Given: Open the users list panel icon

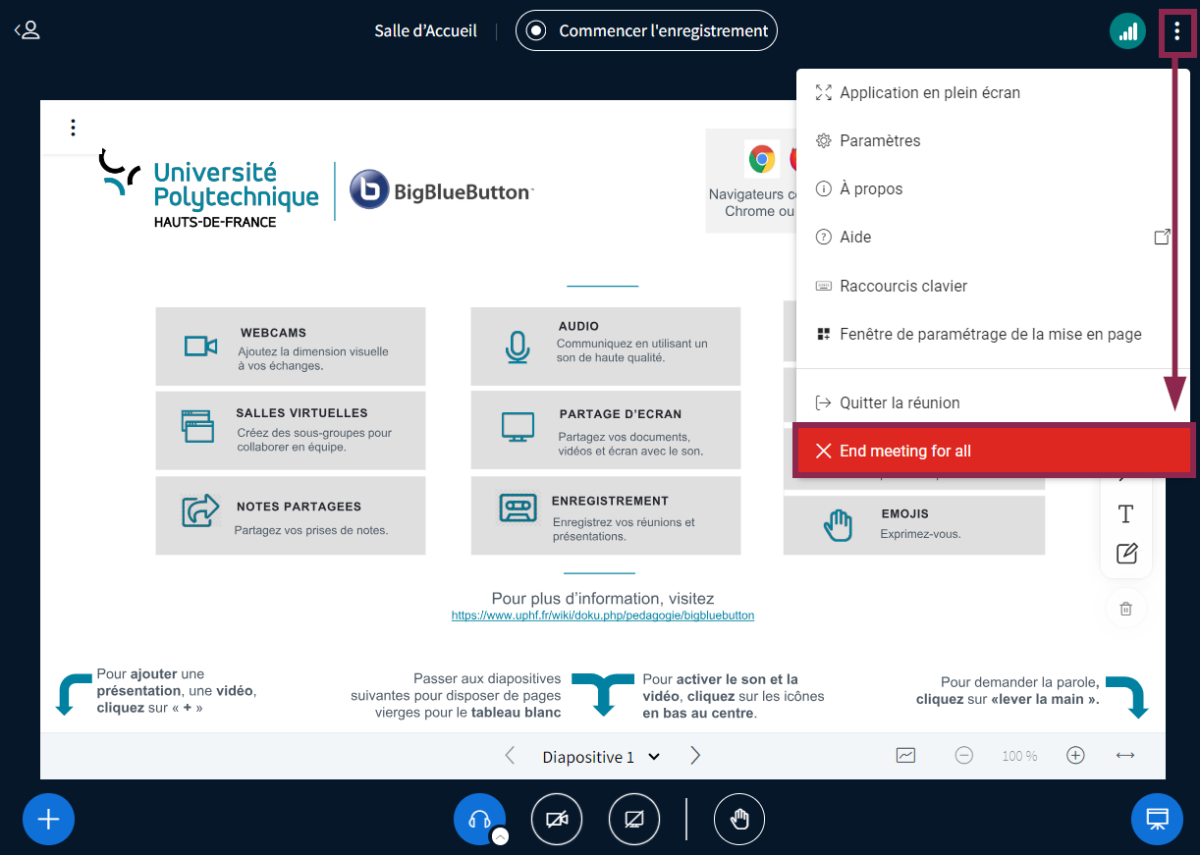Looking at the screenshot, I should (27, 30).
